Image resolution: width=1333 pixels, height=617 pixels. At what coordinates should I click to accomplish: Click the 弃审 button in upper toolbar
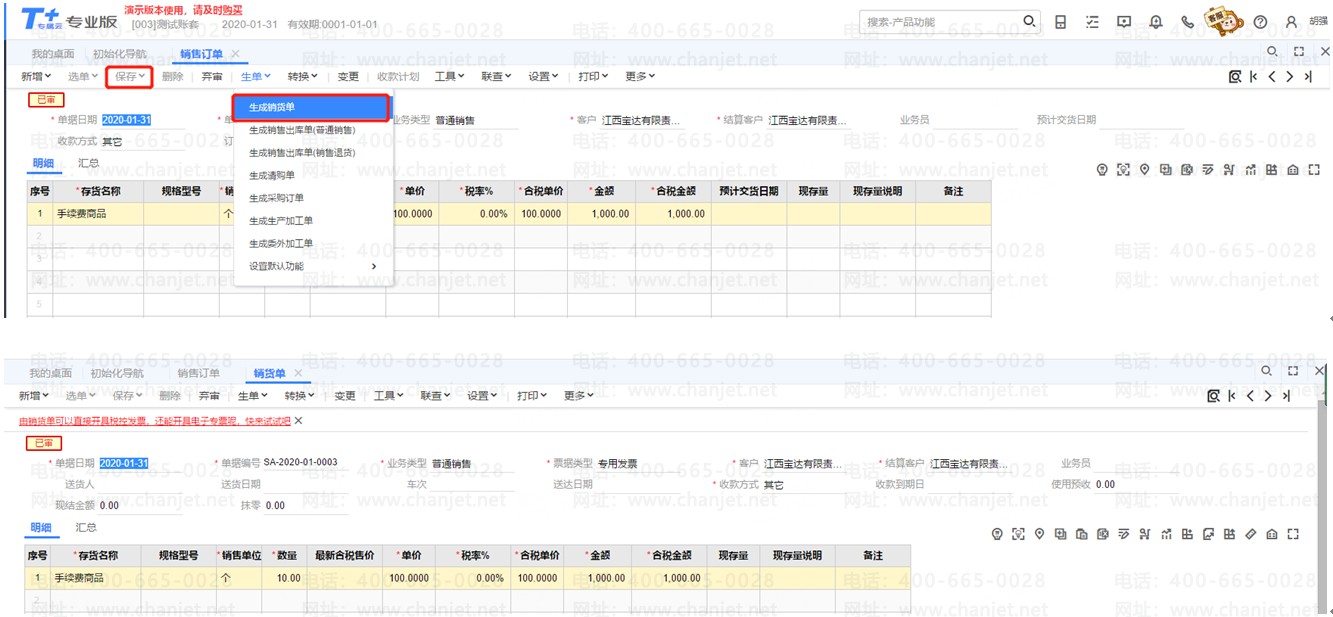(212, 76)
